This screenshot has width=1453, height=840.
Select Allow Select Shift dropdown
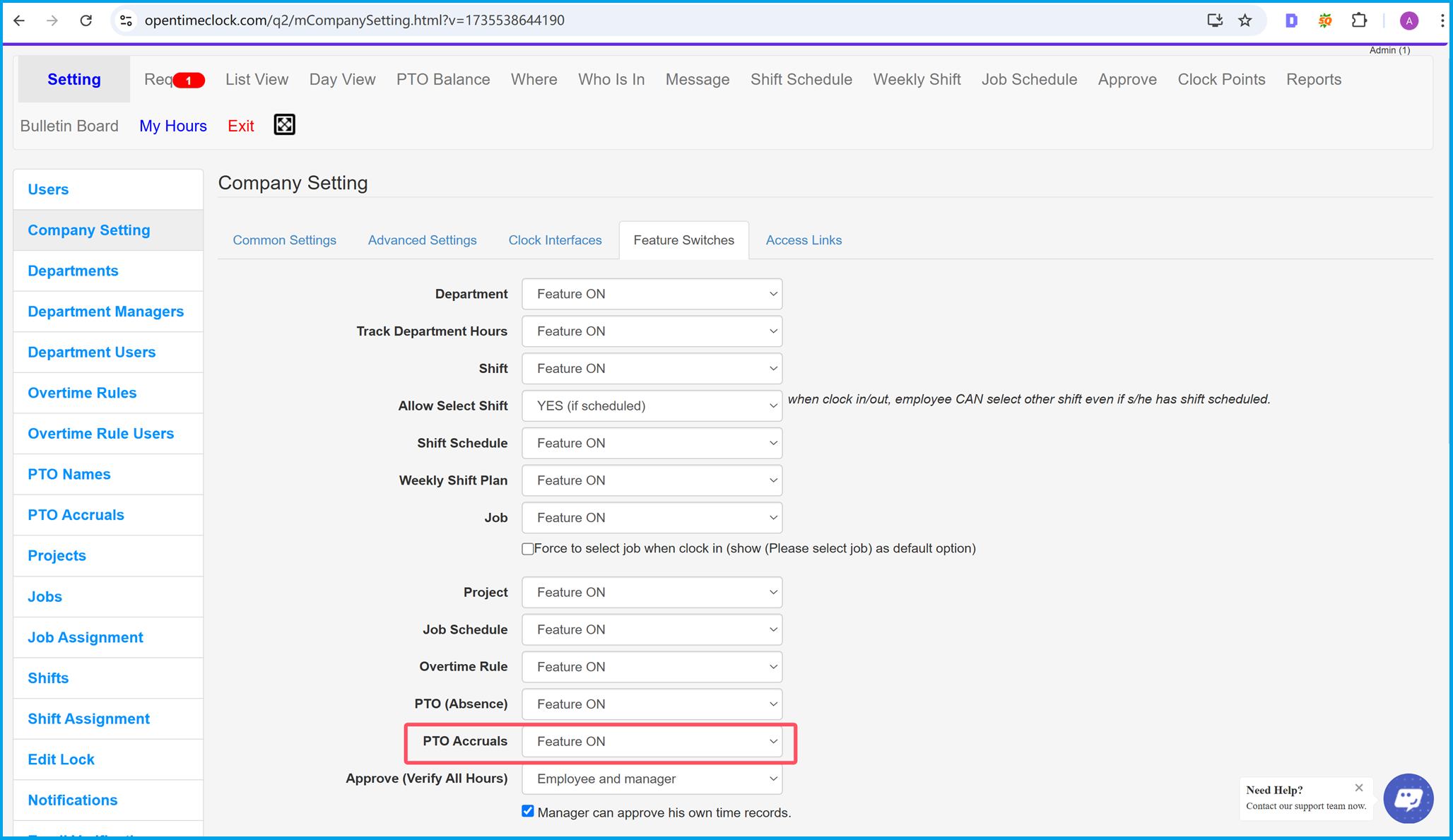[x=650, y=405]
